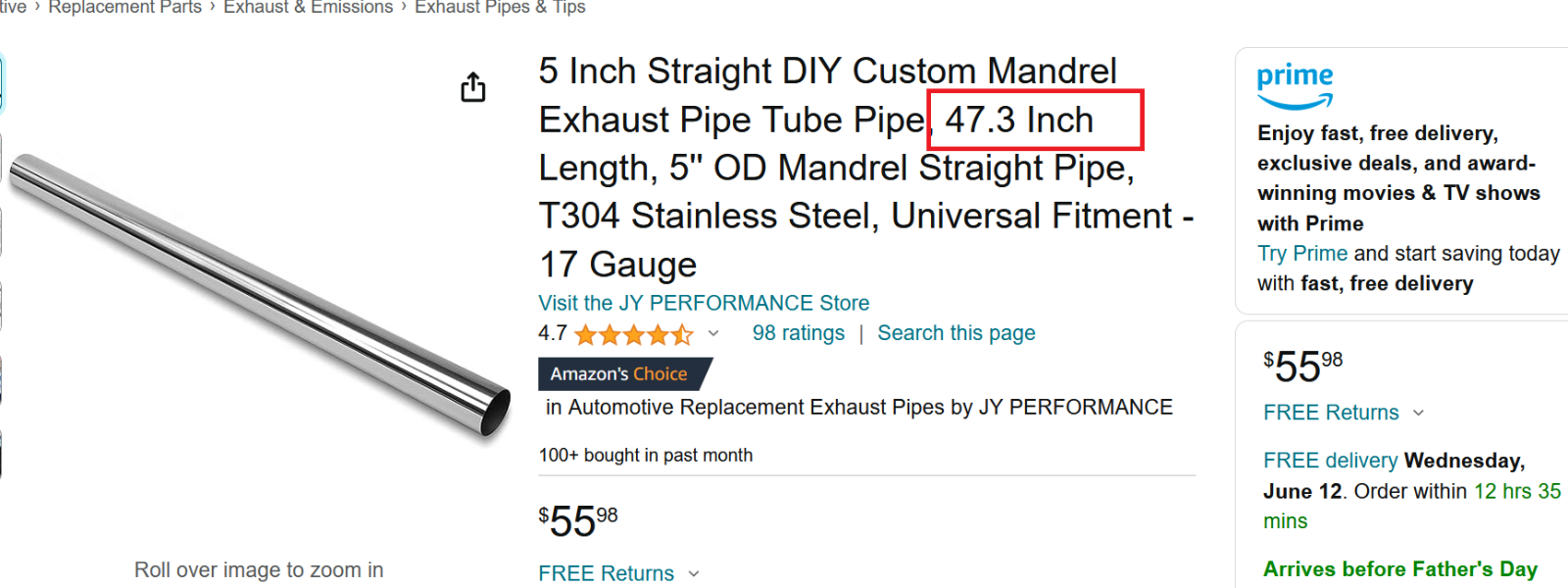Visit the JY PERFORMANCE Store link

tap(704, 303)
